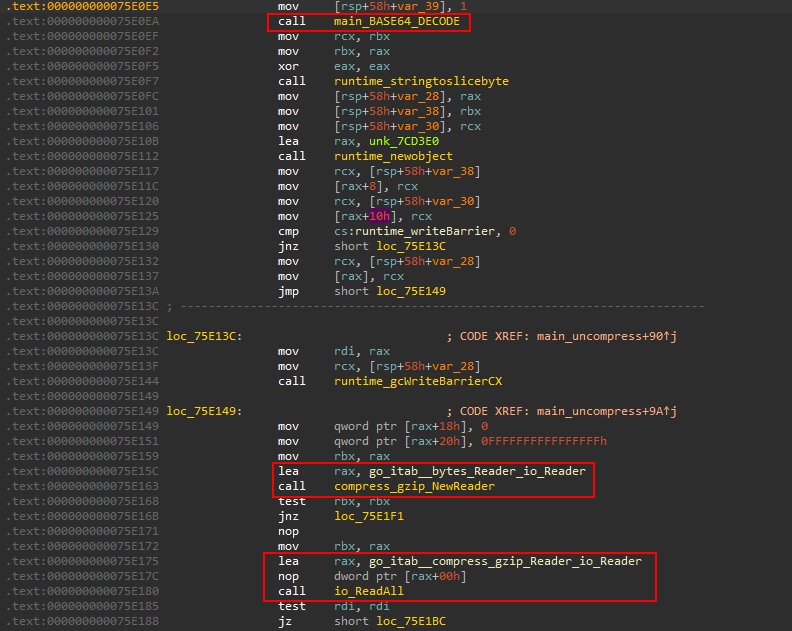
Task: Select the loc_75E13C: label definition
Action: point(204,336)
